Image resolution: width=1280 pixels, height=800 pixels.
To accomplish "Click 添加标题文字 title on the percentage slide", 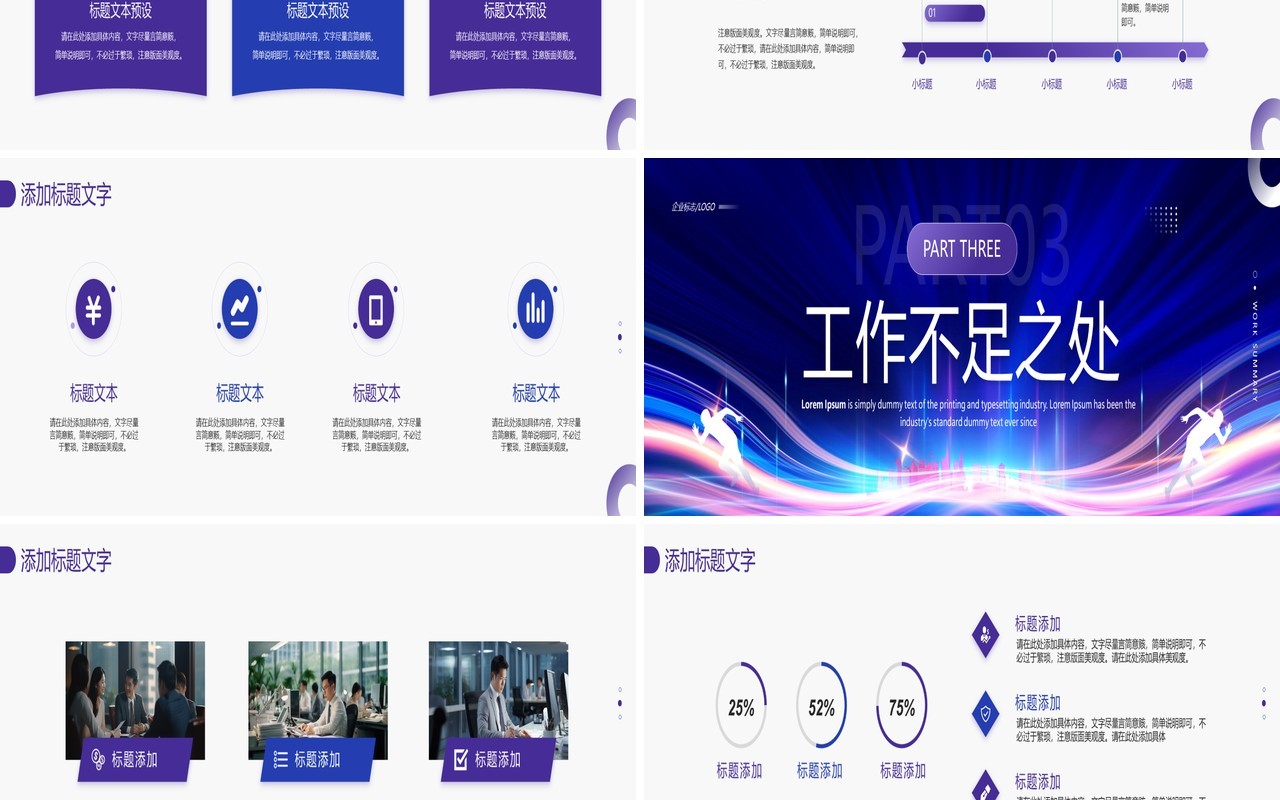I will tap(710, 560).
